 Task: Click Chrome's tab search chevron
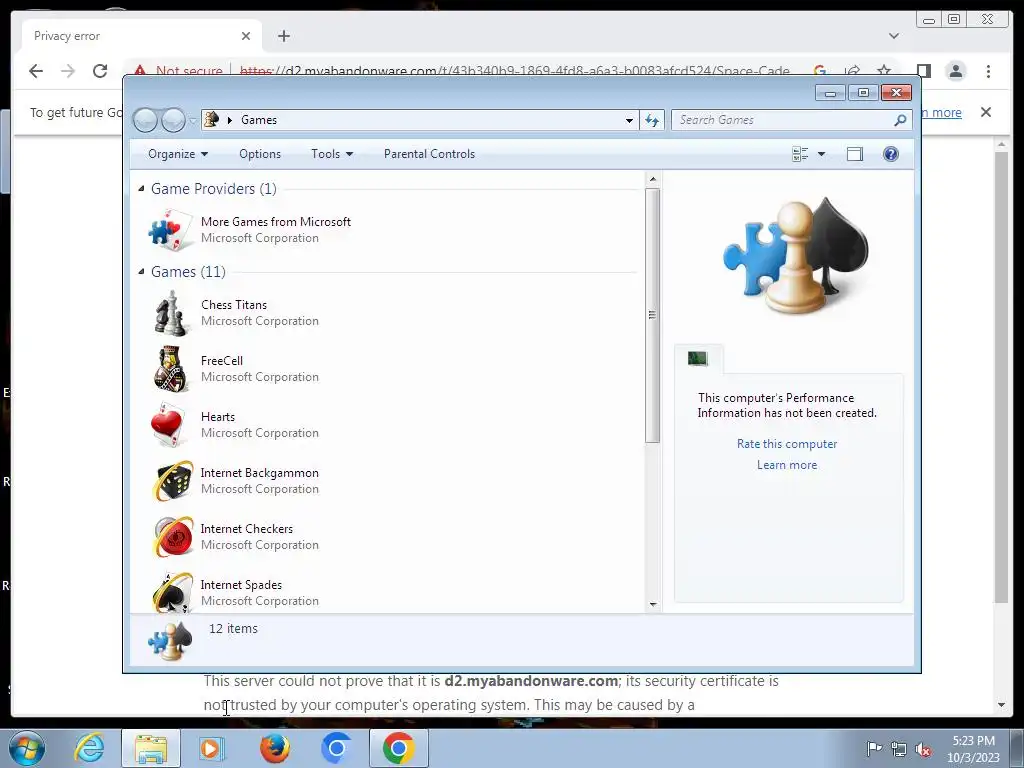pyautogui.click(x=893, y=36)
